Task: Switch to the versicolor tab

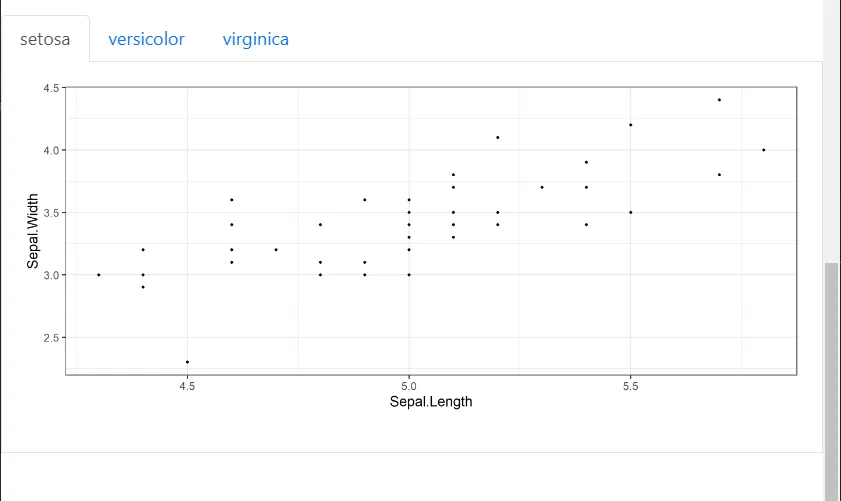Action: click(x=146, y=39)
